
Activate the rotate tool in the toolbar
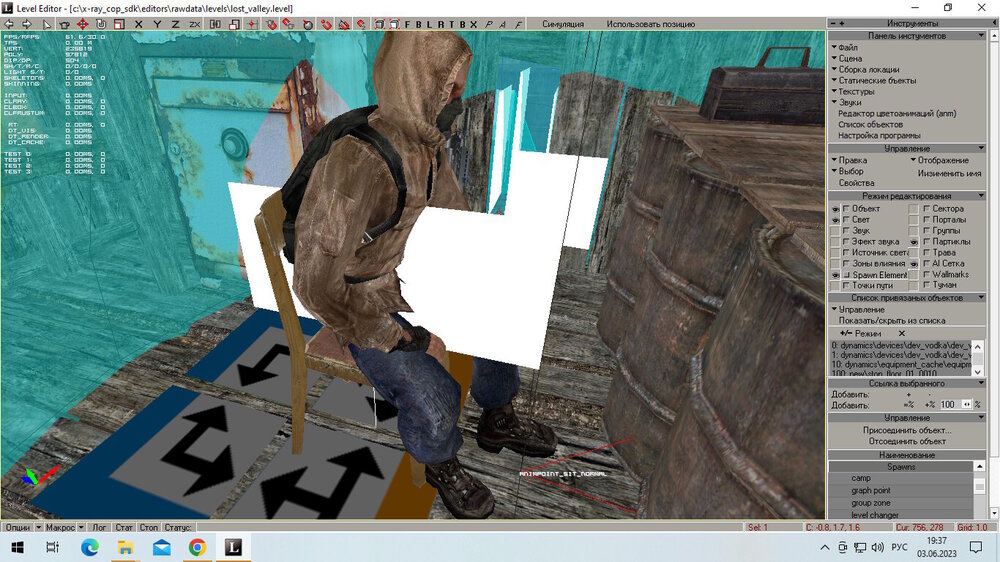[x=101, y=23]
